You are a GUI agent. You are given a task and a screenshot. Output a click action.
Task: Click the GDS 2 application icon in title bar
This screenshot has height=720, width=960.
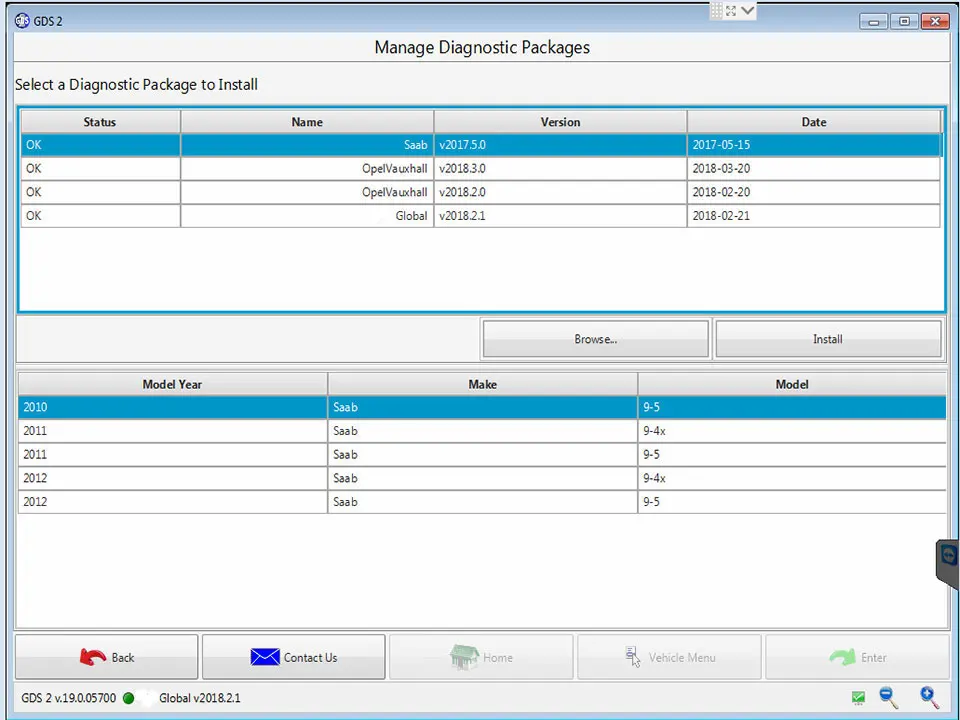pos(22,21)
